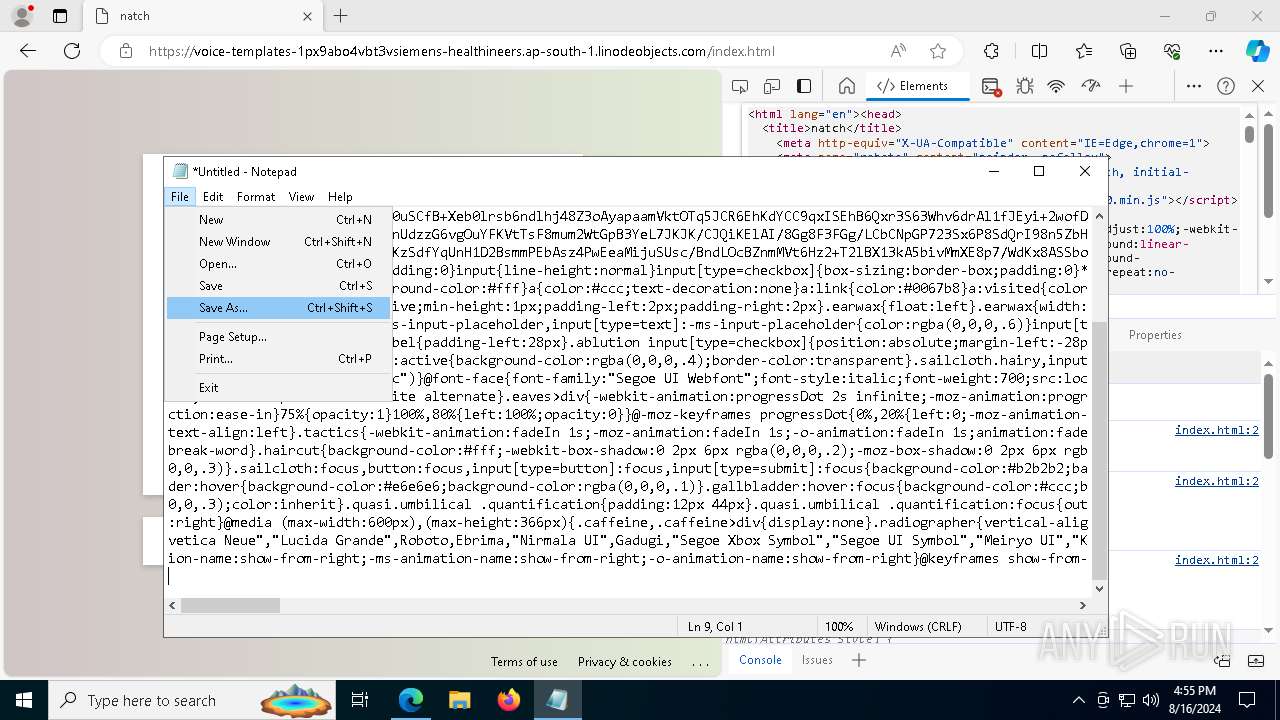Open the DevTools customize ellipsis menu

pos(1194,86)
